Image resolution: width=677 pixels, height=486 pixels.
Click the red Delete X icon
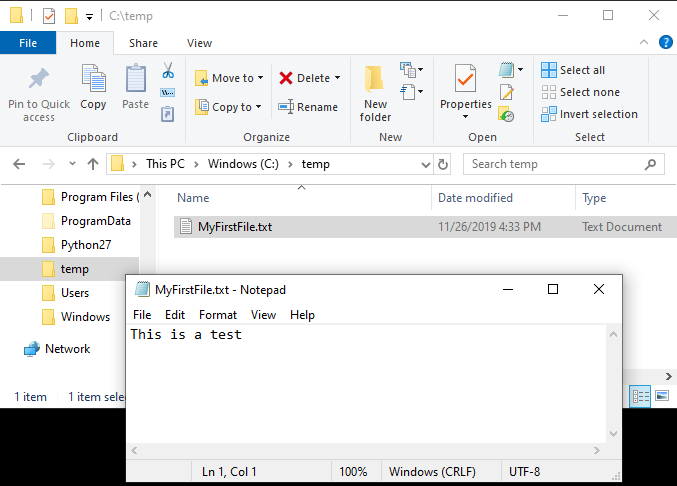point(286,78)
